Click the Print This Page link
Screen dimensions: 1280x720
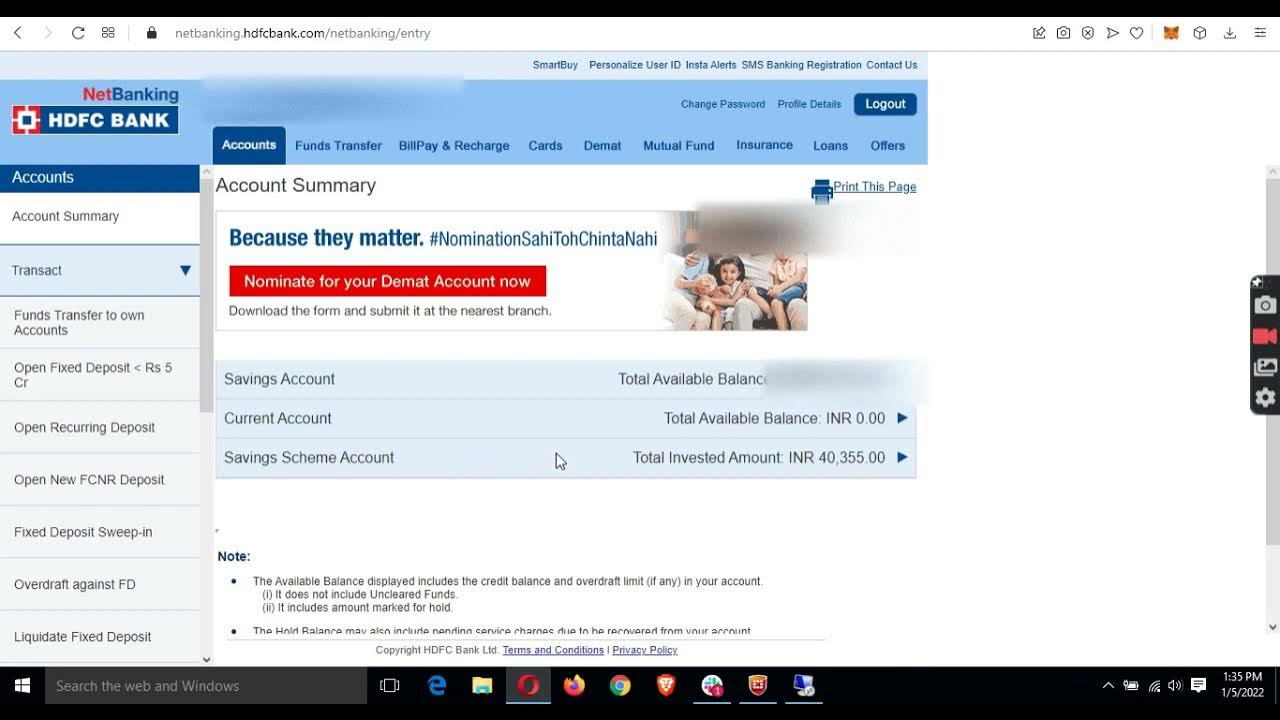tap(875, 187)
